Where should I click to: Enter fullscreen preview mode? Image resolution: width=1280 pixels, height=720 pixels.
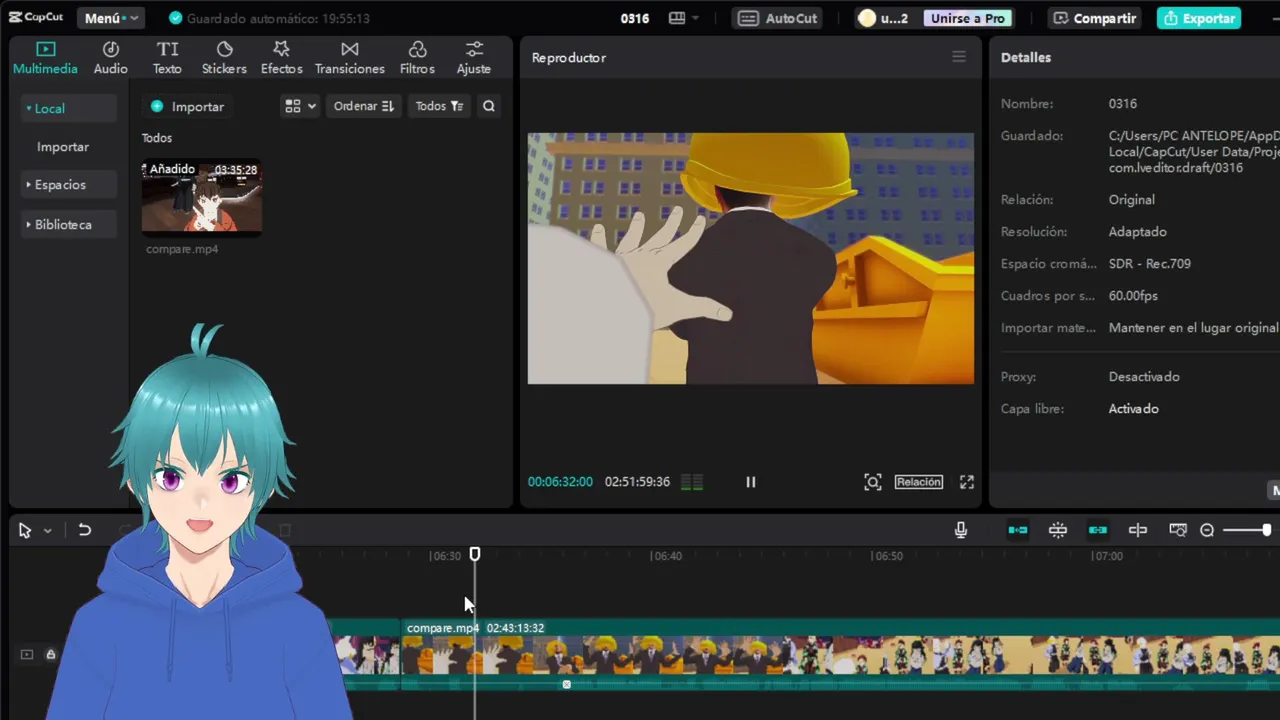pyautogui.click(x=967, y=482)
